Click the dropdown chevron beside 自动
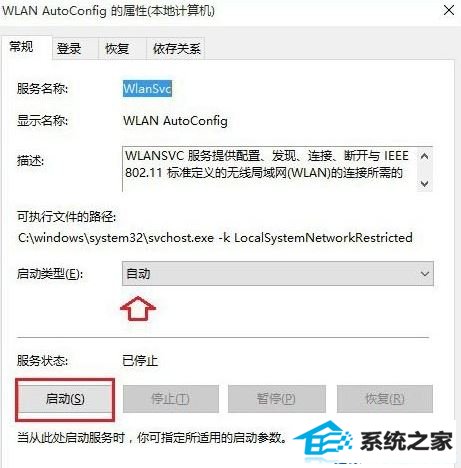The height and width of the screenshot is (468, 461). click(424, 274)
